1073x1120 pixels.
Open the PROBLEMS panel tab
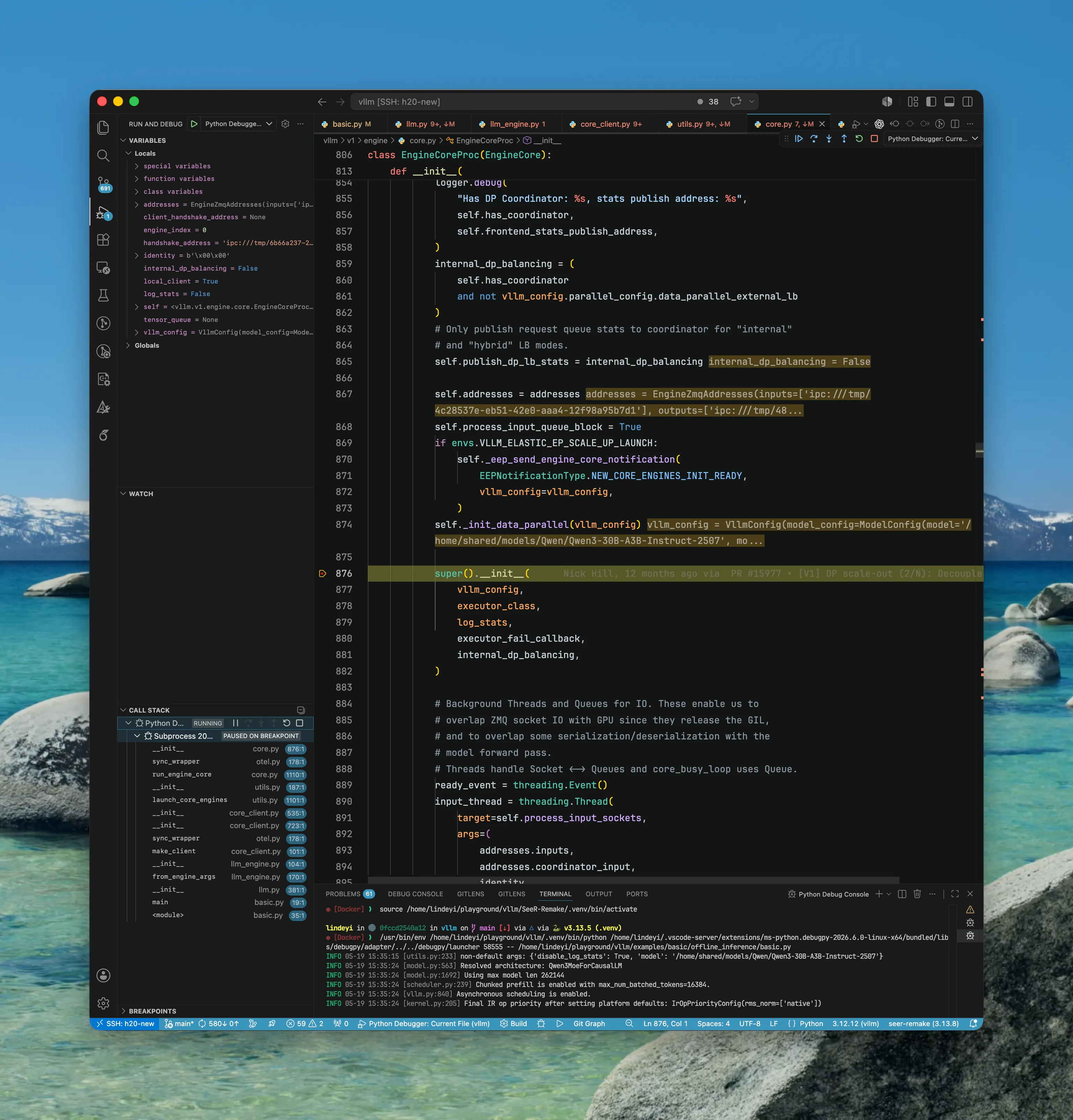point(349,894)
